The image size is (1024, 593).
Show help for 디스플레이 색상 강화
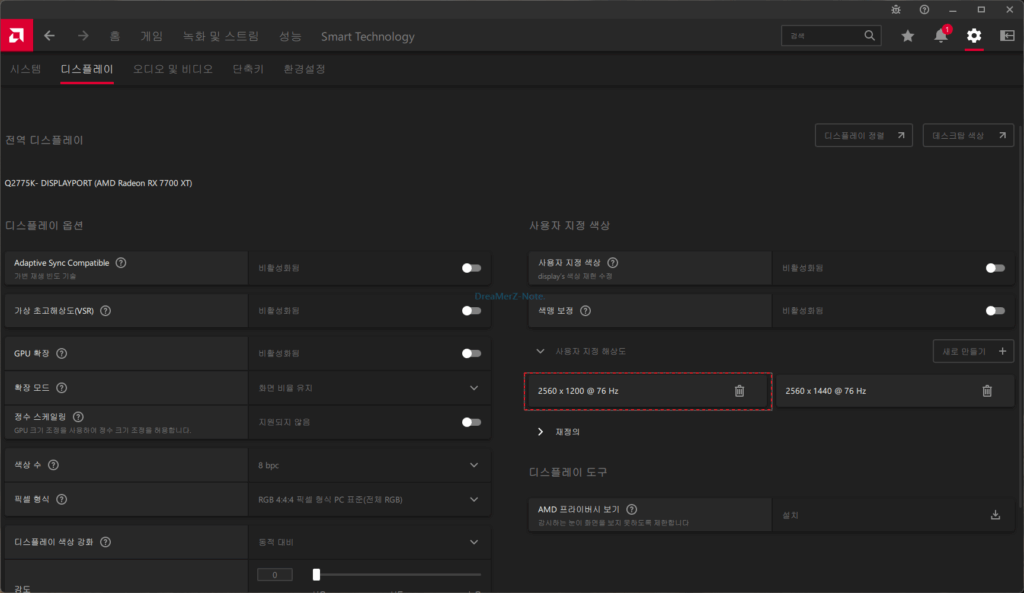(x=105, y=542)
